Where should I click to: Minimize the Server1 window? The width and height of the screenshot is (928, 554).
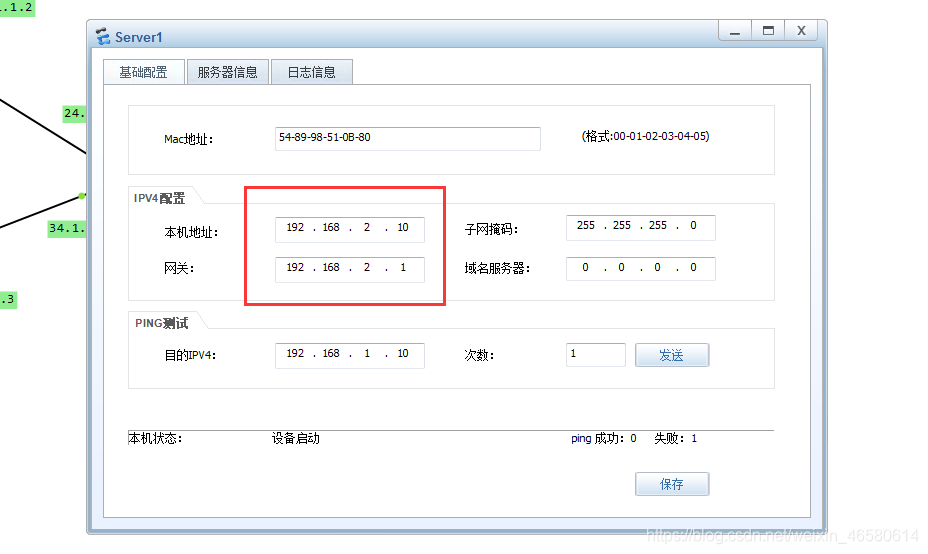(735, 31)
